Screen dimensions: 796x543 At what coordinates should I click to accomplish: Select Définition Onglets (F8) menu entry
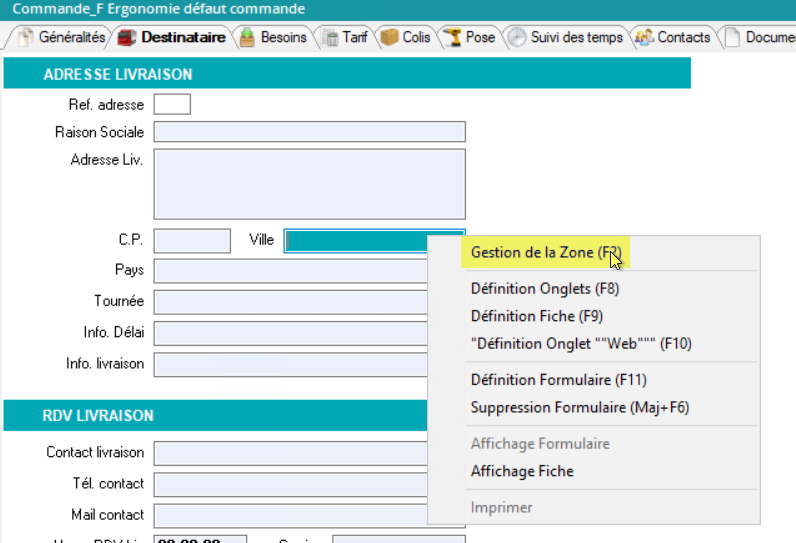[x=544, y=289]
